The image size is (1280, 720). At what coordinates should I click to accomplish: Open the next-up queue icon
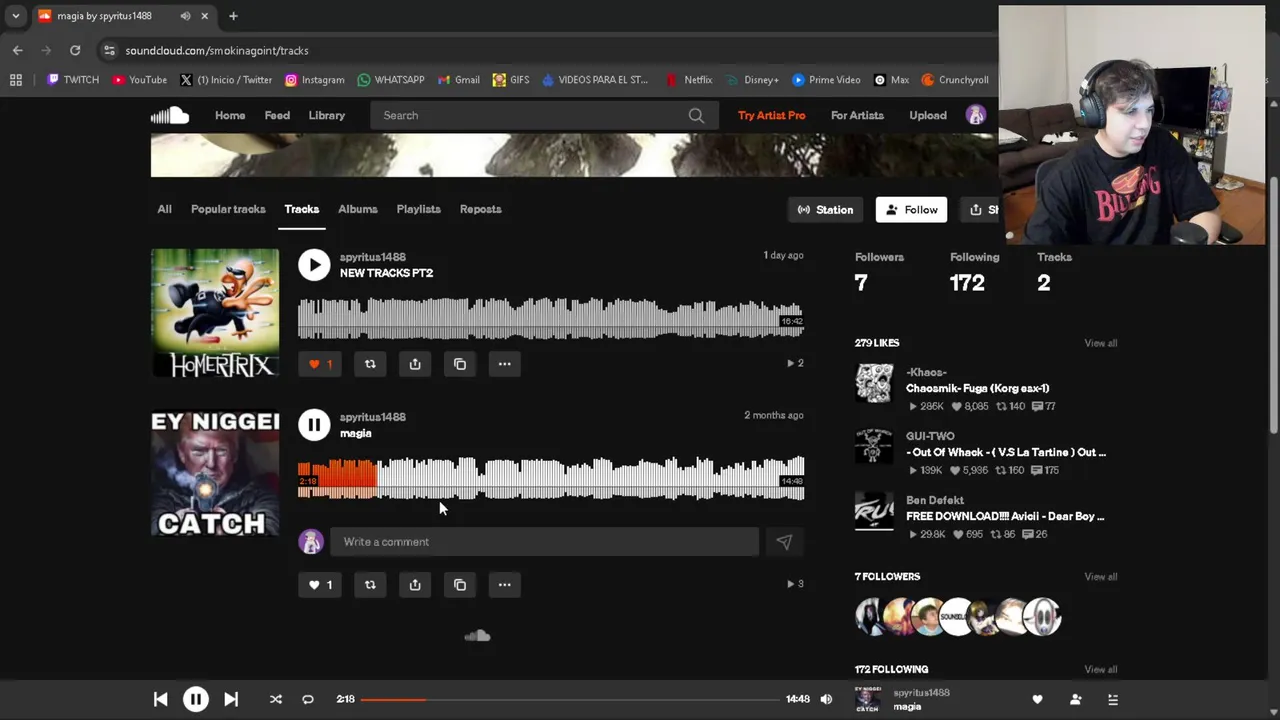1113,700
